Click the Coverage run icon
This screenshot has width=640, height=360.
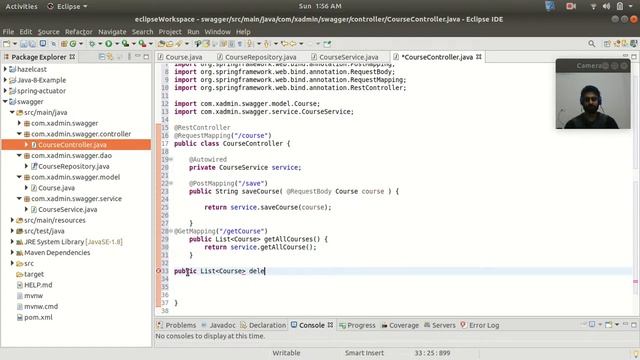[125, 44]
